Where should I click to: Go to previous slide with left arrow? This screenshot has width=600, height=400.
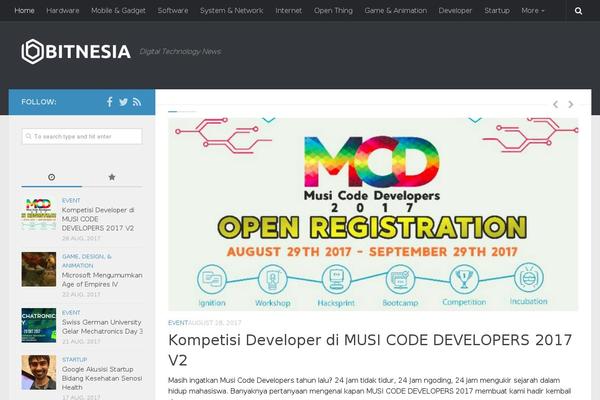(556, 104)
